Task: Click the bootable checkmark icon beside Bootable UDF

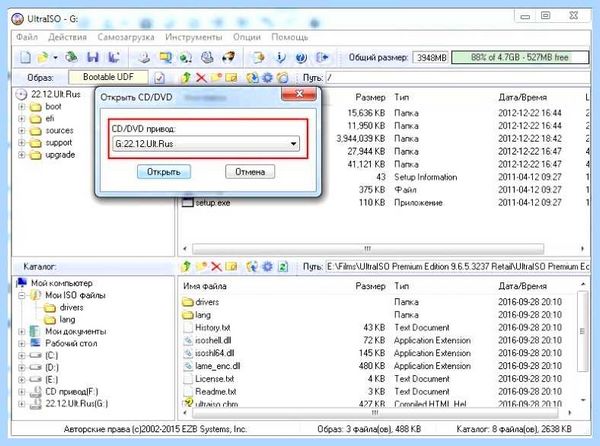Action: point(159,78)
